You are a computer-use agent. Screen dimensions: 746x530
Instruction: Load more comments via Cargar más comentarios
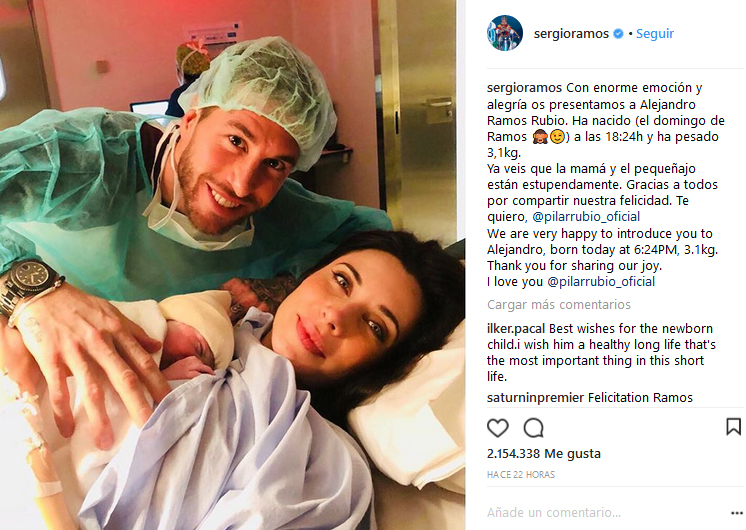559,304
